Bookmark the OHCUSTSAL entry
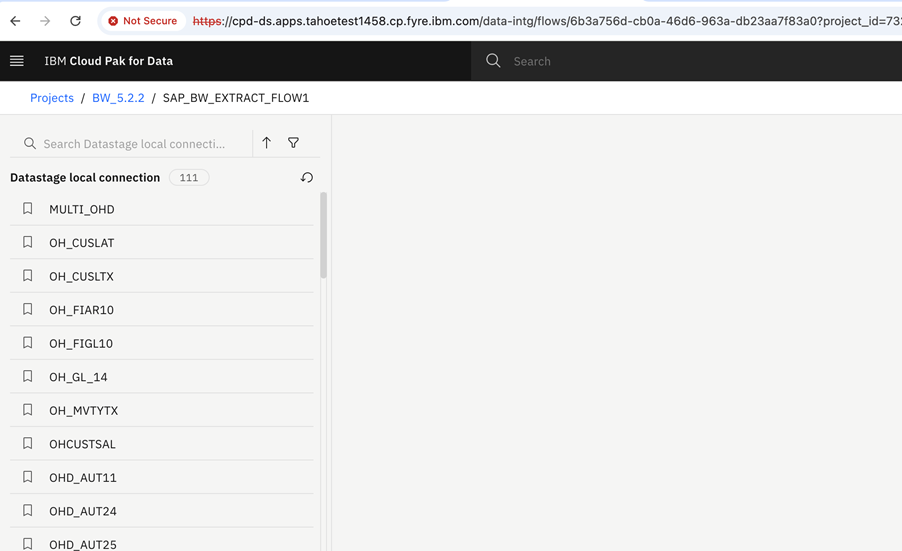902x551 pixels. (27, 443)
